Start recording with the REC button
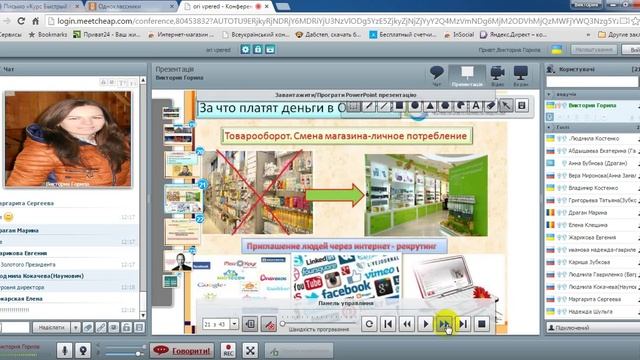The width and height of the screenshot is (640, 360). click(x=228, y=350)
